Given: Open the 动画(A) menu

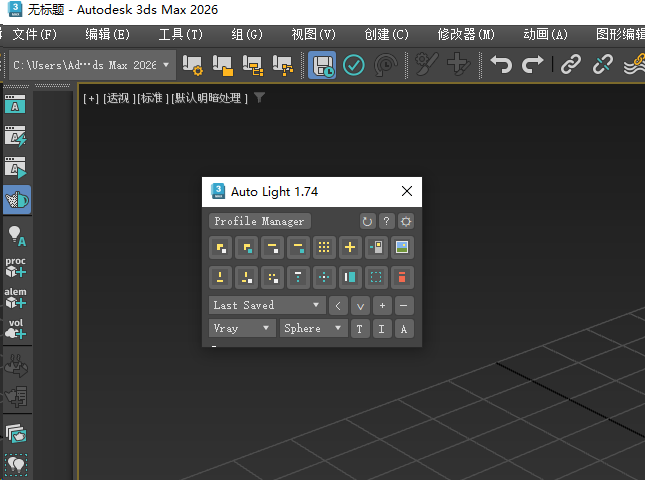Looking at the screenshot, I should 545,35.
